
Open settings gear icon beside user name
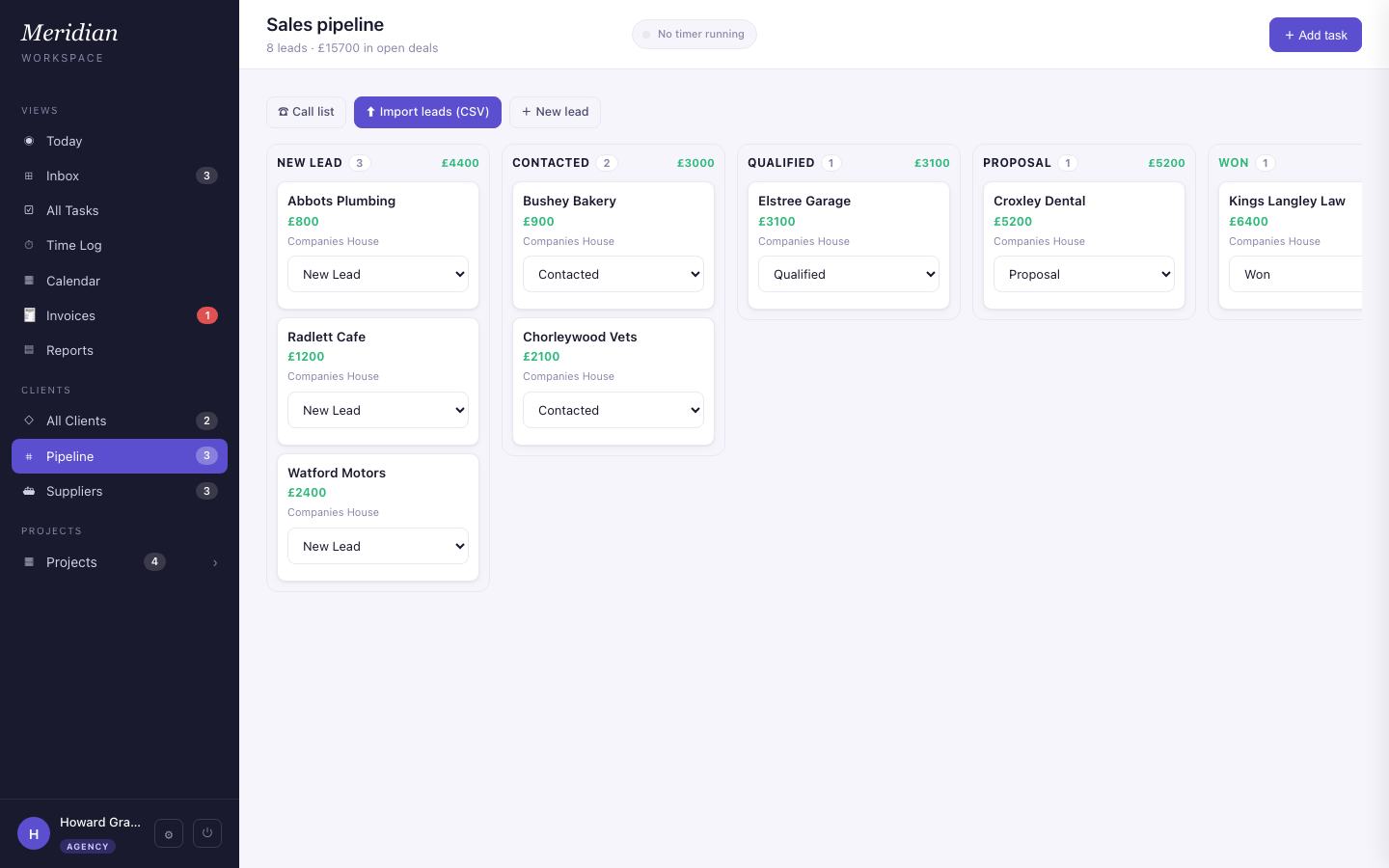tap(169, 834)
